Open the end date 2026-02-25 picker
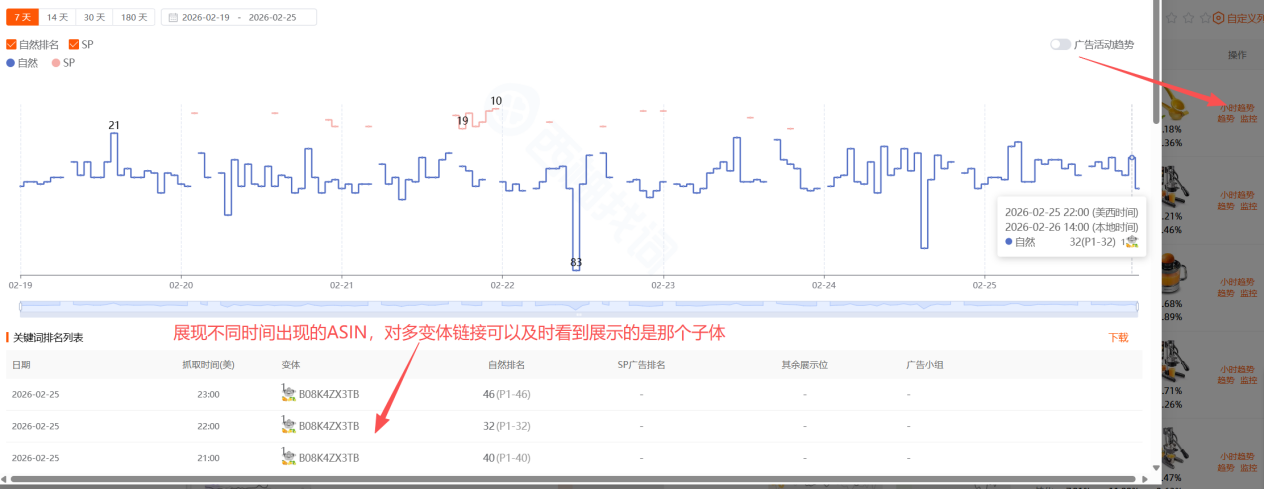1264x489 pixels. [x=273, y=18]
